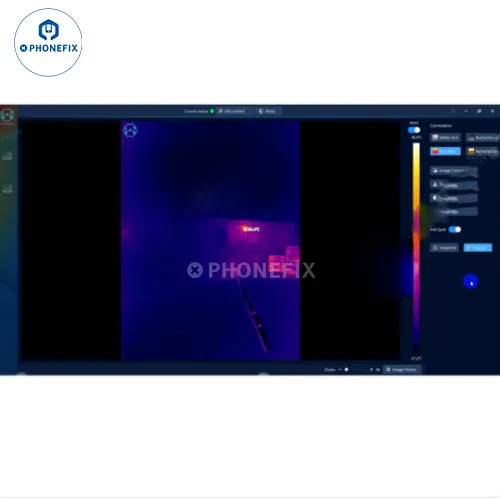The width and height of the screenshot is (500, 500).
Task: Open the lower sidebar panel icon
Action: point(7,189)
